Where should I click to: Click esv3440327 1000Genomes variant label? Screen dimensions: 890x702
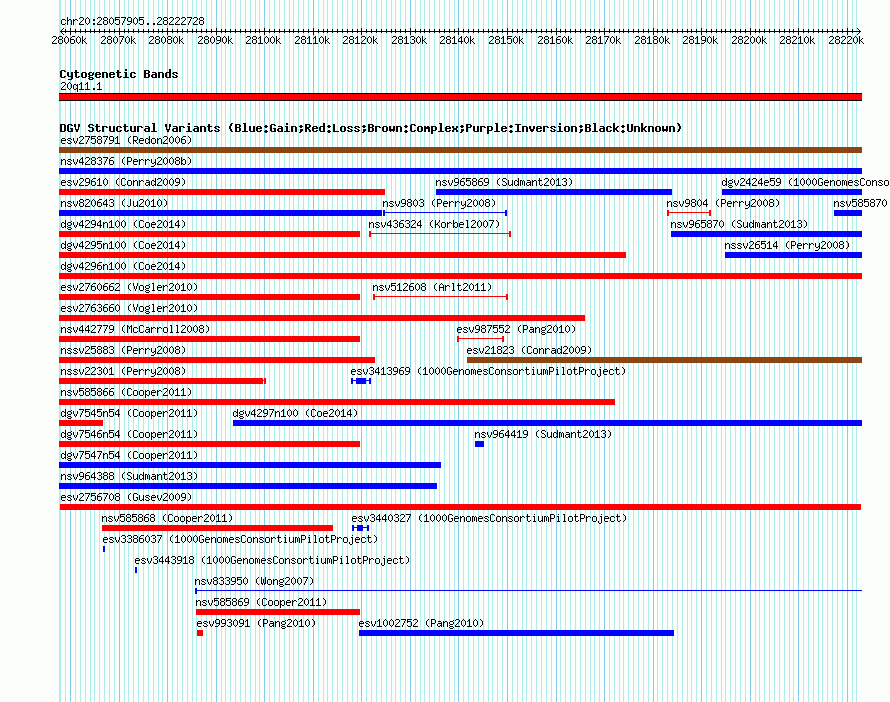(x=489, y=518)
